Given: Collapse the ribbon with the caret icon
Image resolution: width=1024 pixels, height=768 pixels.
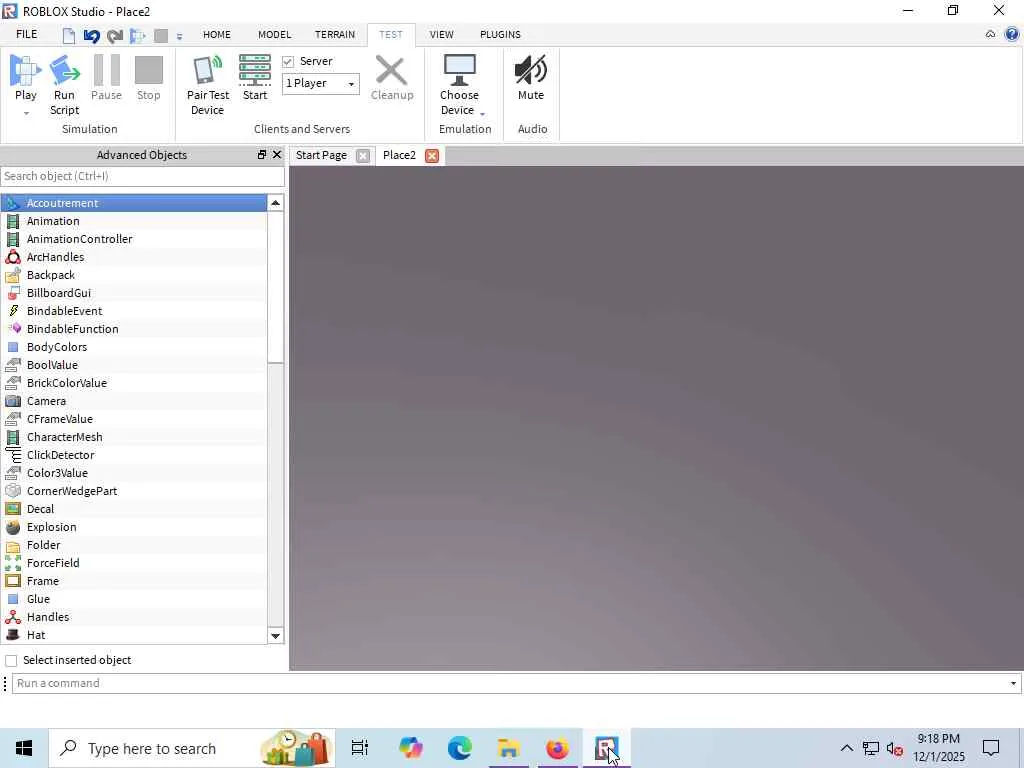Looking at the screenshot, I should point(991,34).
